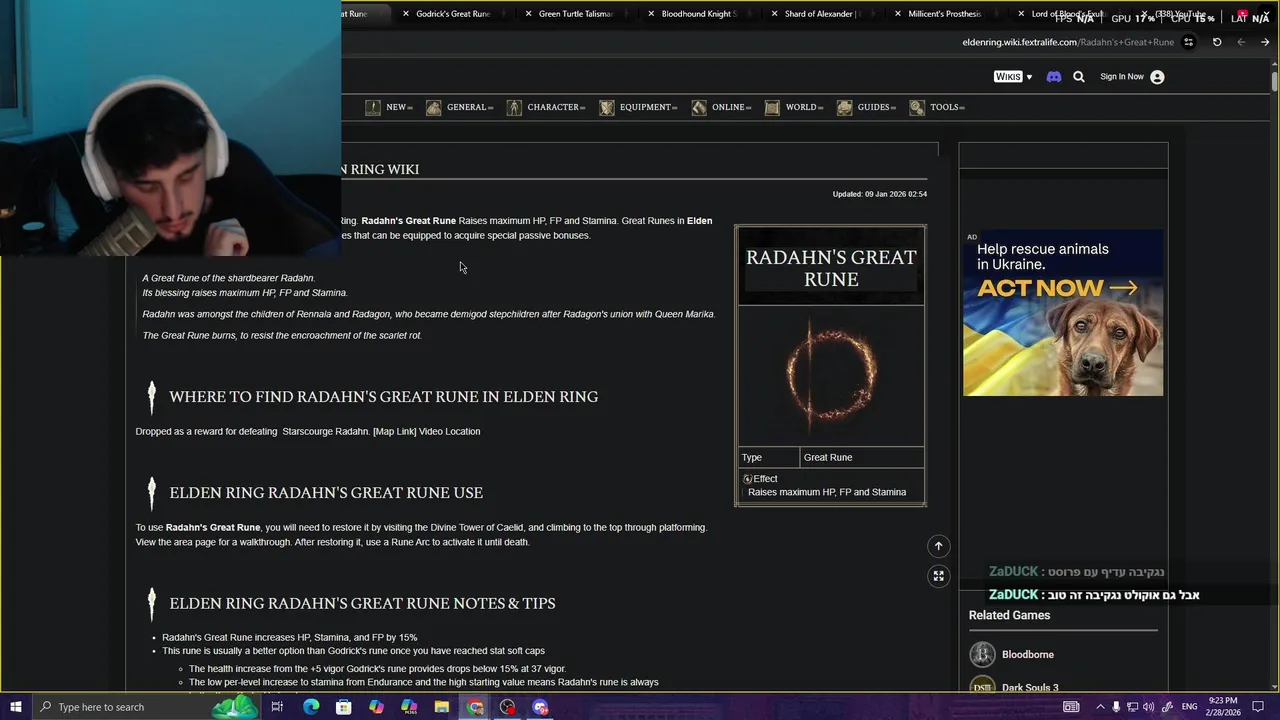This screenshot has height=720, width=1280.
Task: Click Sign In Now
Action: pos(1122,77)
